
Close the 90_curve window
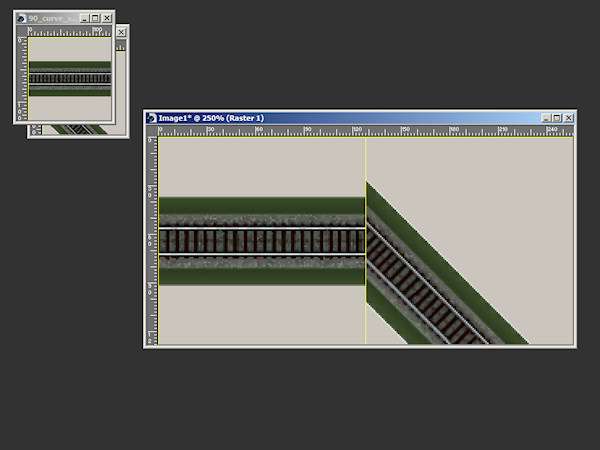click(107, 18)
